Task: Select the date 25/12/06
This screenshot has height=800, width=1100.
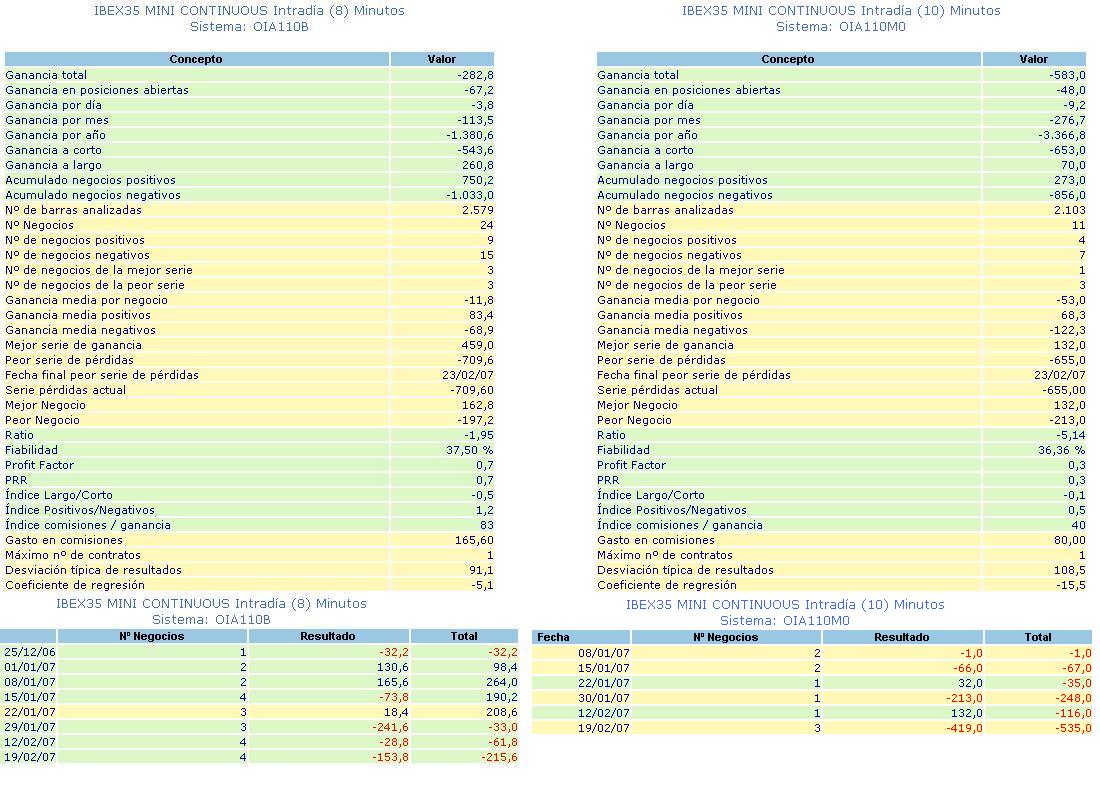Action: [29, 652]
